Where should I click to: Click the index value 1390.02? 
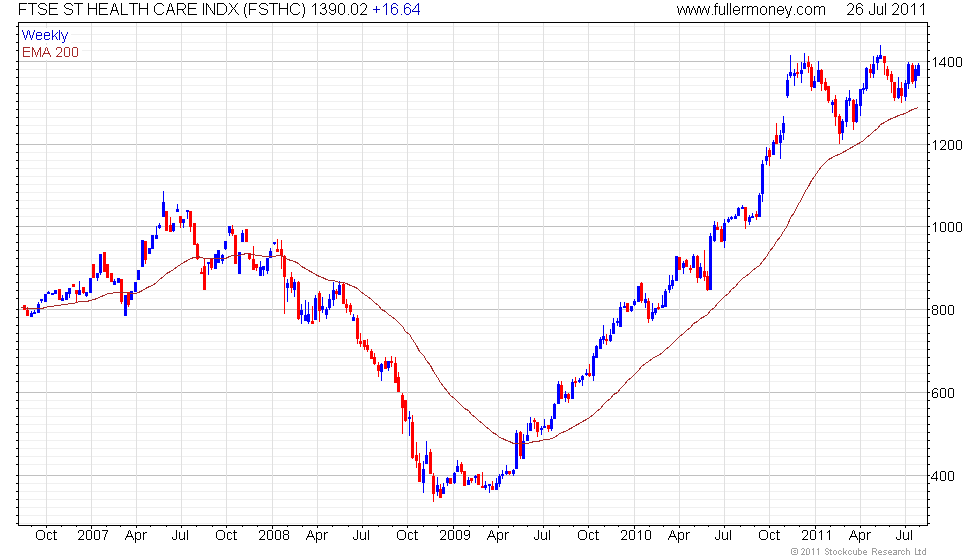[x=340, y=9]
